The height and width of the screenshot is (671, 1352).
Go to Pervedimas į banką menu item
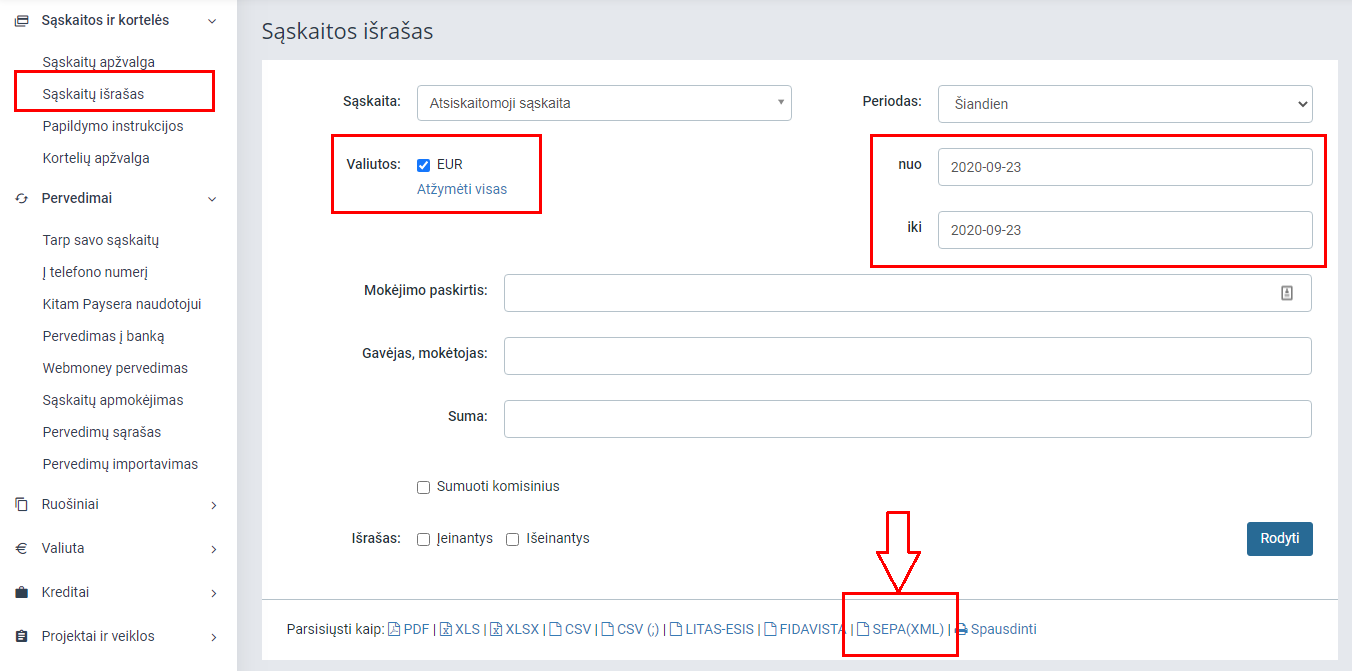[x=103, y=336]
